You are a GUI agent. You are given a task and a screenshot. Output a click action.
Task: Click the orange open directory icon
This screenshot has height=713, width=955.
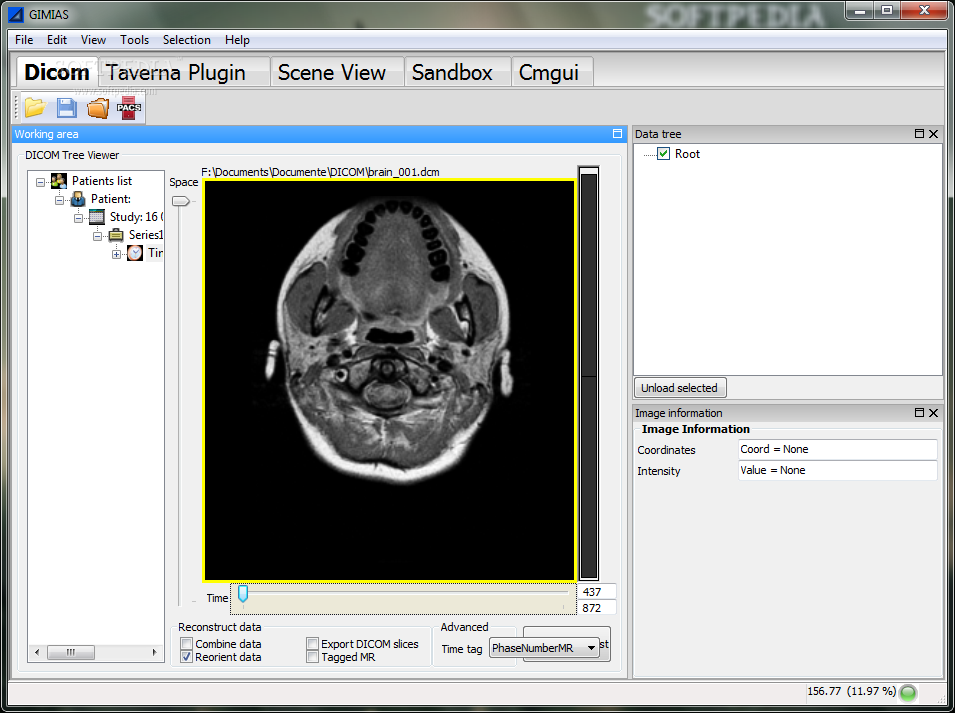click(x=97, y=108)
